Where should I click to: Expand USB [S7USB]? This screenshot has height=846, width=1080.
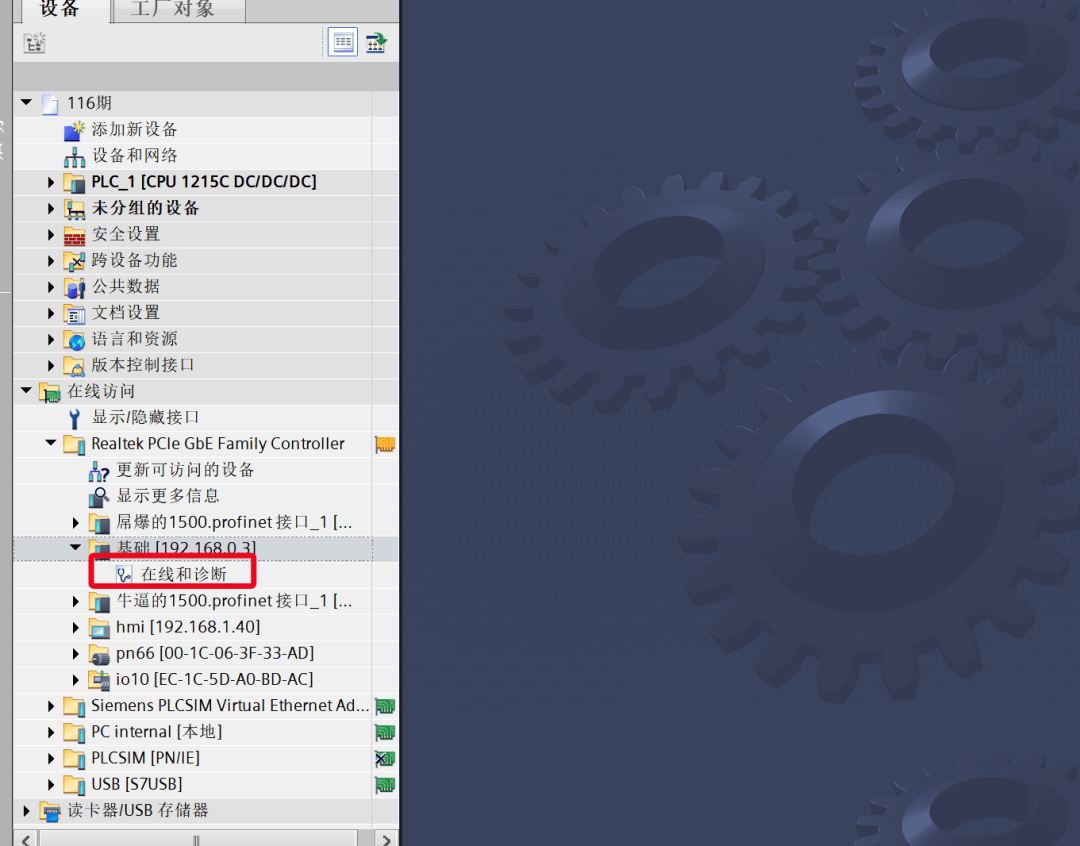tap(51, 785)
